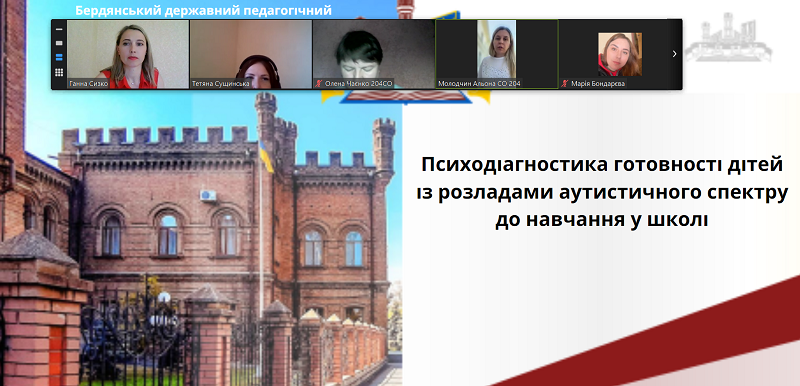The image size is (800, 386).
Task: Select Ганна Сизко's video tile
Action: (x=128, y=55)
